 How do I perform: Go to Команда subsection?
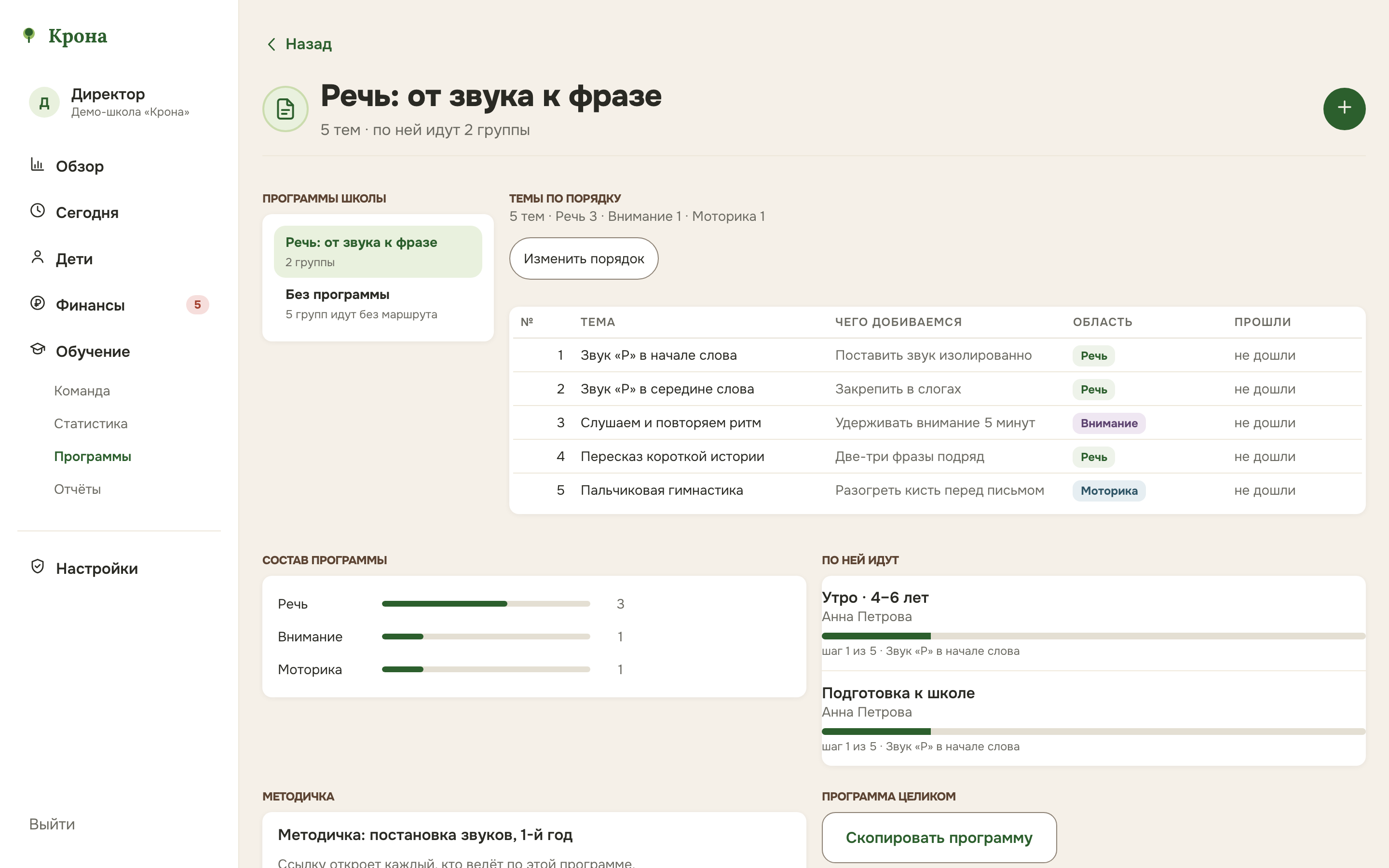point(82,391)
